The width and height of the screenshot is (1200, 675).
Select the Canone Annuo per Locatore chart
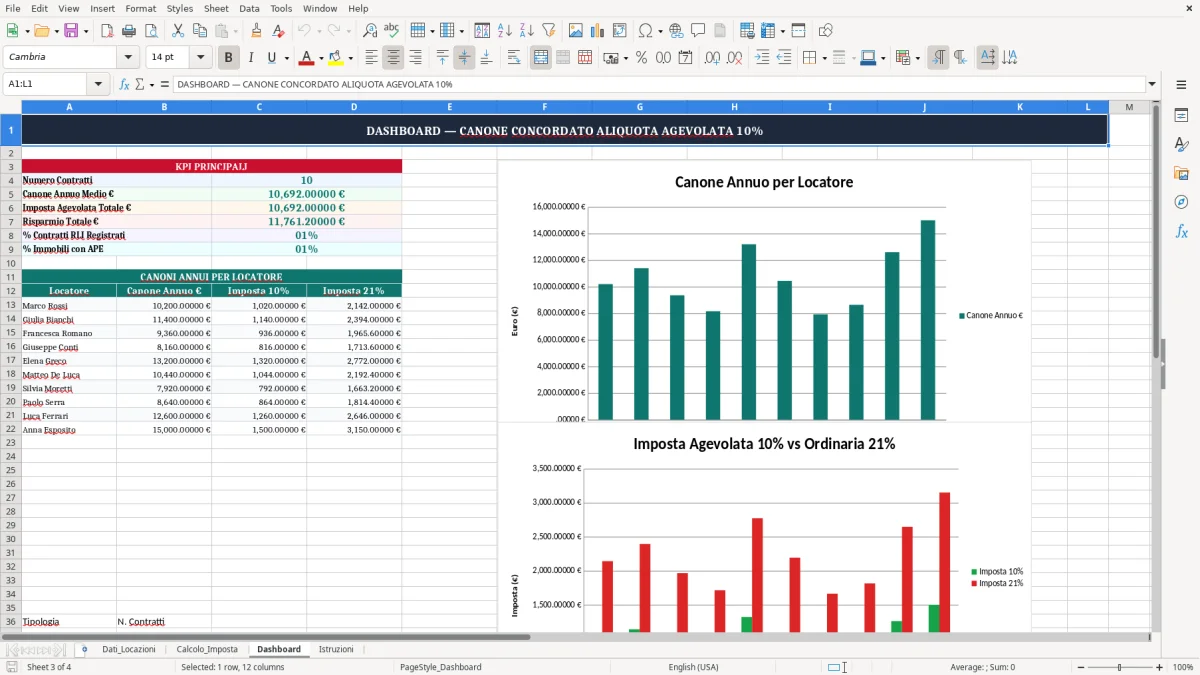click(x=765, y=292)
